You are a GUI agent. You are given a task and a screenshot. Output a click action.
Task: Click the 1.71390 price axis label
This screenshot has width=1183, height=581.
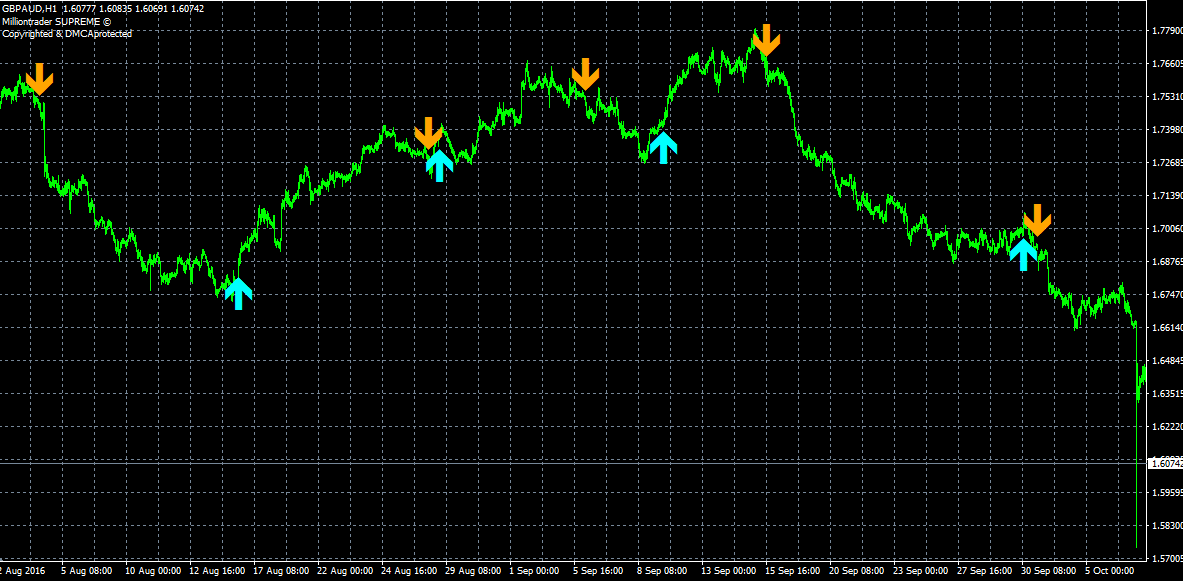(1166, 195)
